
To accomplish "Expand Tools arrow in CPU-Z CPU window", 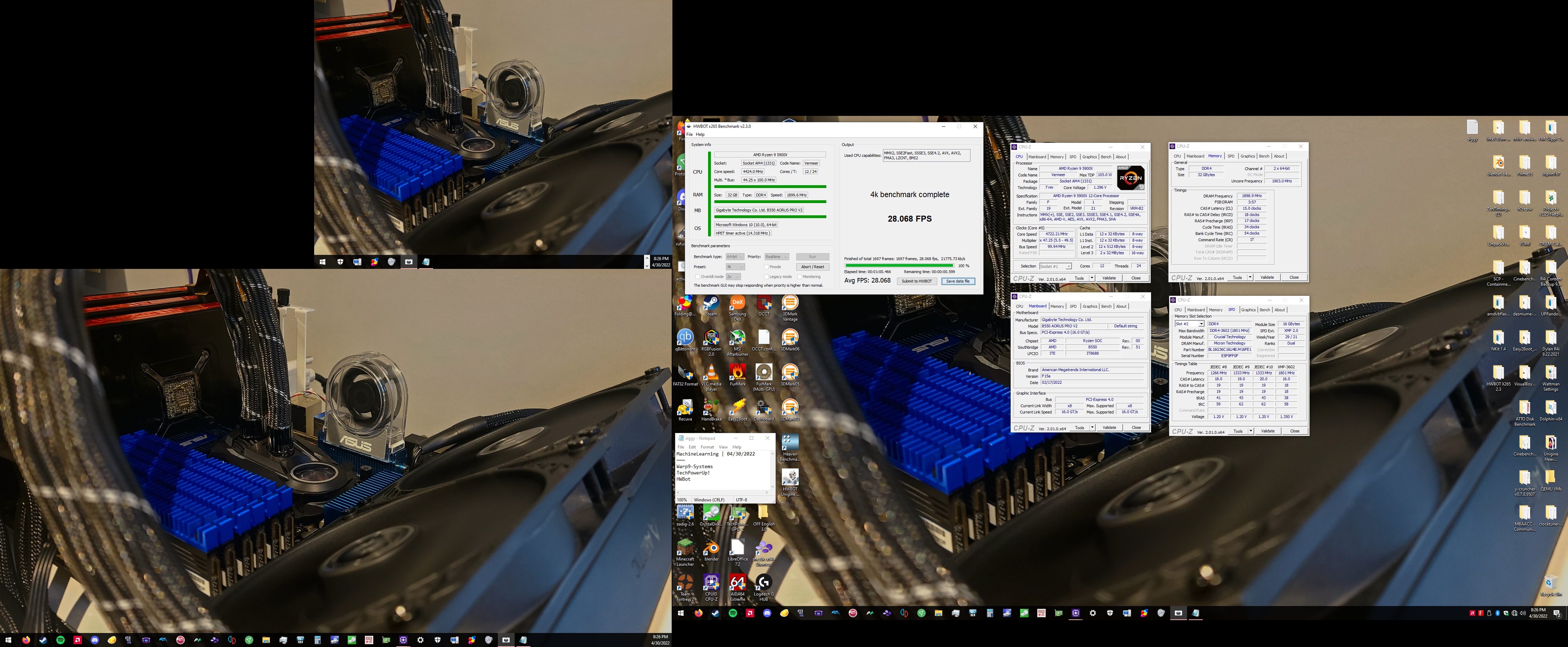I will pos(1092,278).
